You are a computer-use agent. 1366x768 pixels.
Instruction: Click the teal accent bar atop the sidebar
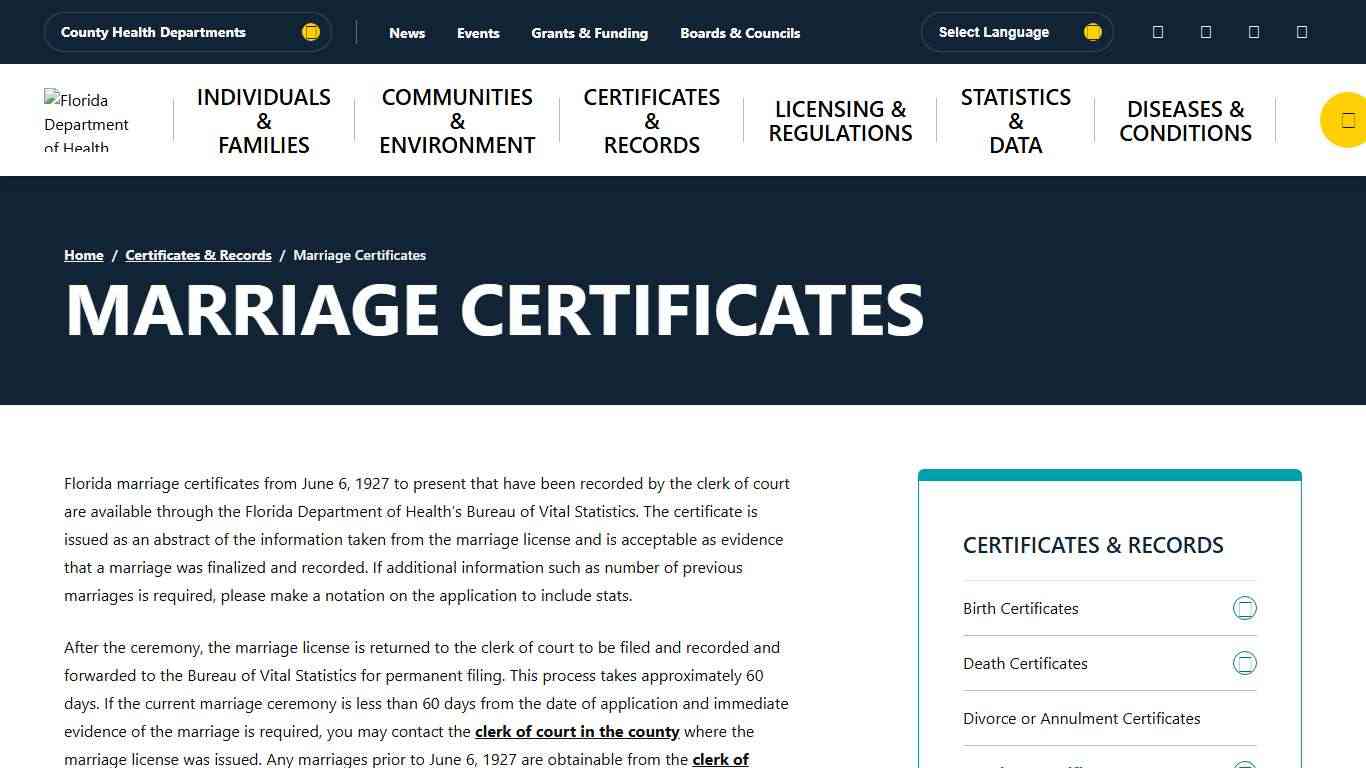click(x=1109, y=473)
